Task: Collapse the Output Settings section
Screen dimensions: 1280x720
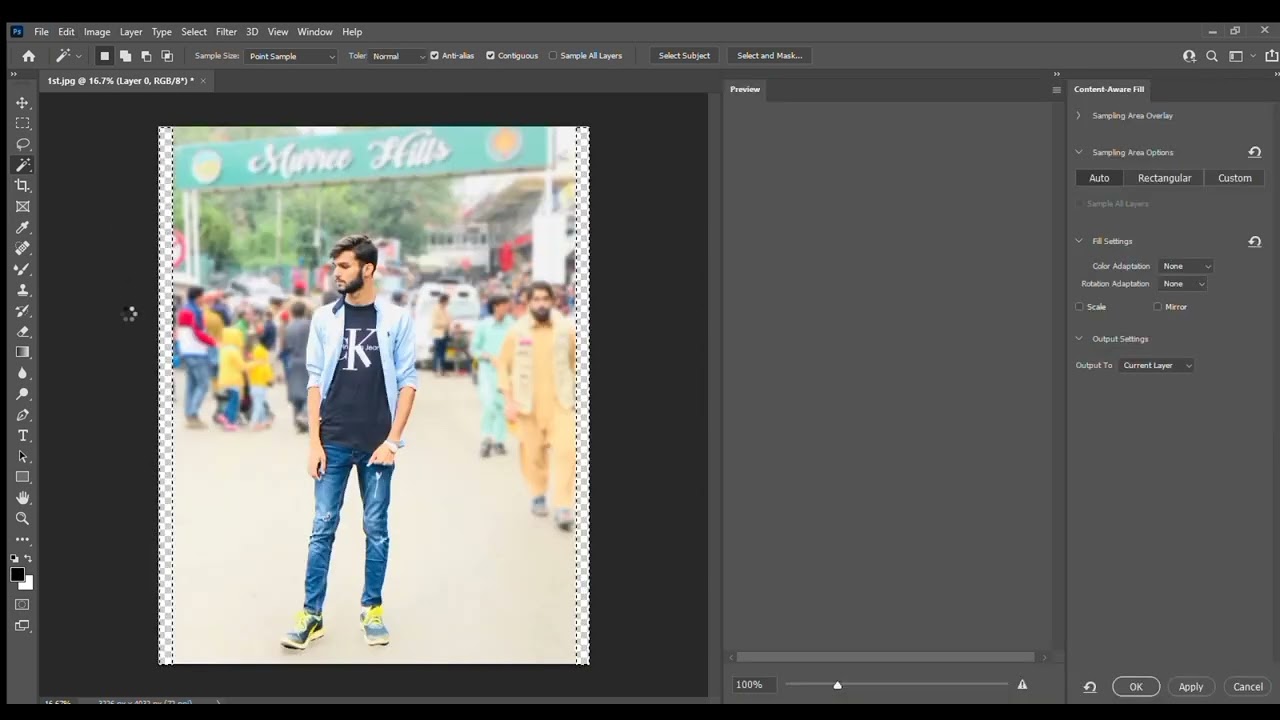Action: pyautogui.click(x=1078, y=339)
